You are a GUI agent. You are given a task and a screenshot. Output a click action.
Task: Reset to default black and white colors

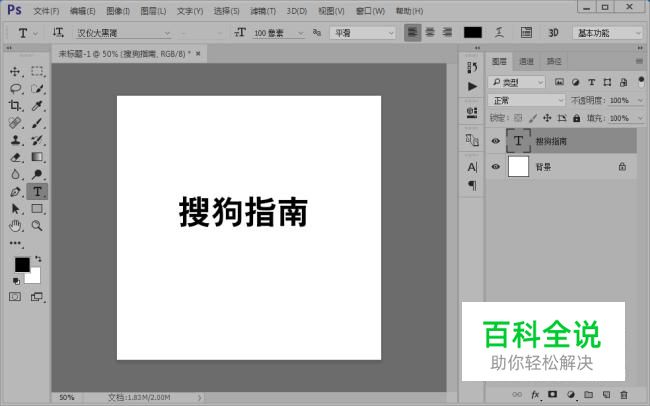pyautogui.click(x=16, y=282)
